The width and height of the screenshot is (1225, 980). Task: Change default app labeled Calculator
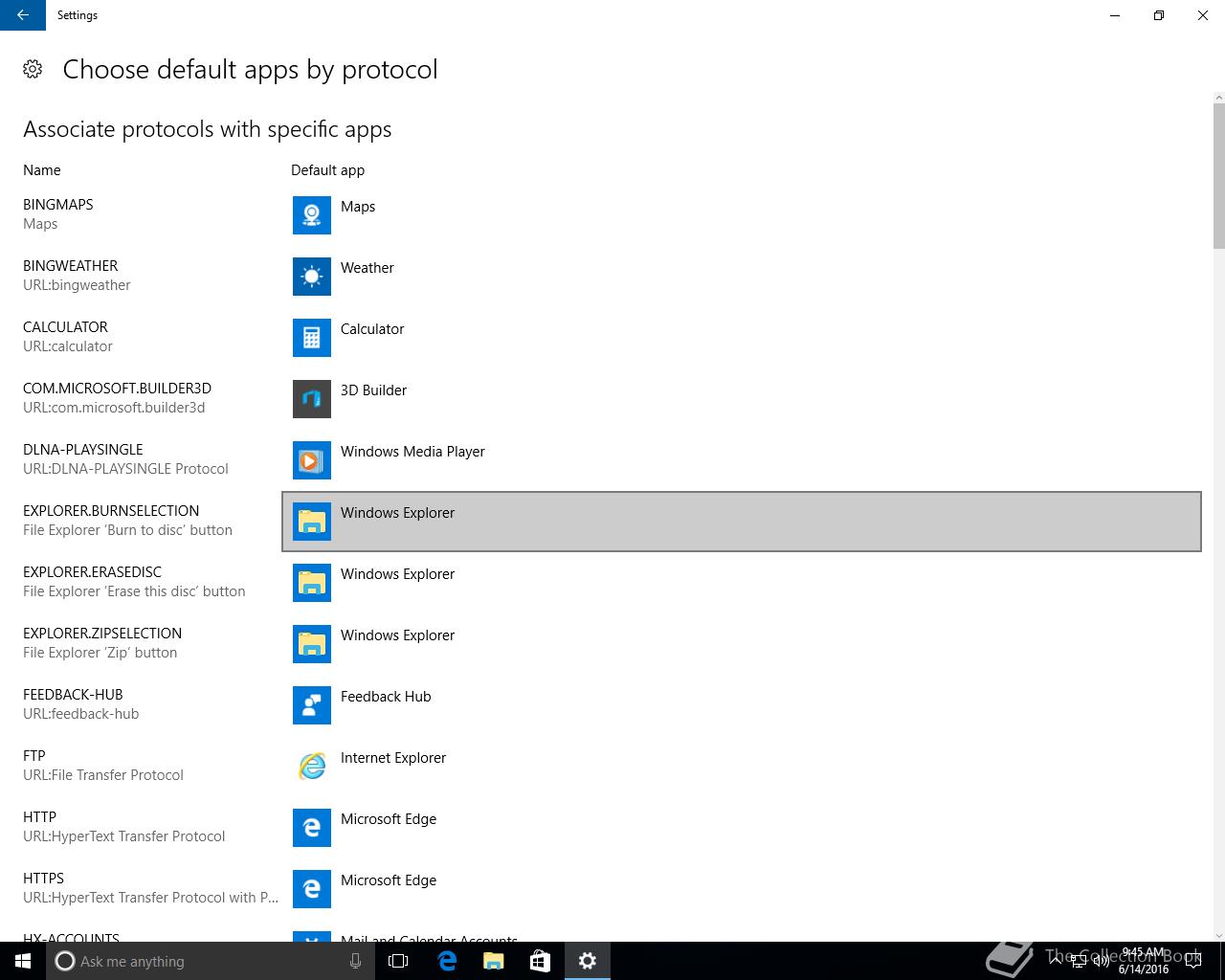point(372,329)
